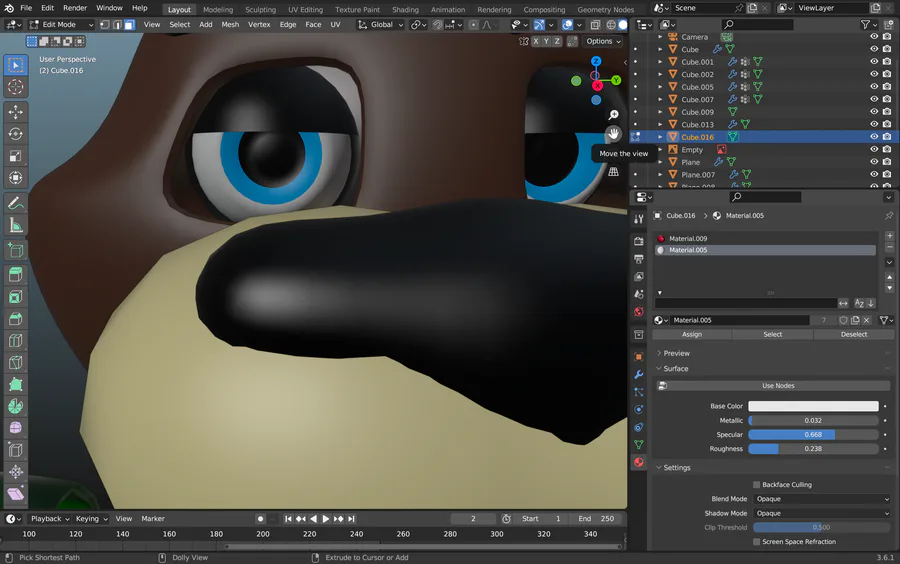Open Shadow Mode dropdown

click(821, 514)
